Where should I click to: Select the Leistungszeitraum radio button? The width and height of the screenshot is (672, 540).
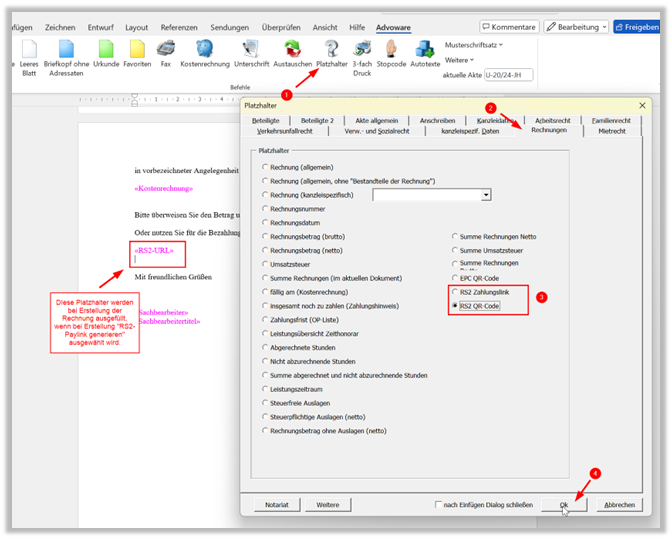click(265, 389)
